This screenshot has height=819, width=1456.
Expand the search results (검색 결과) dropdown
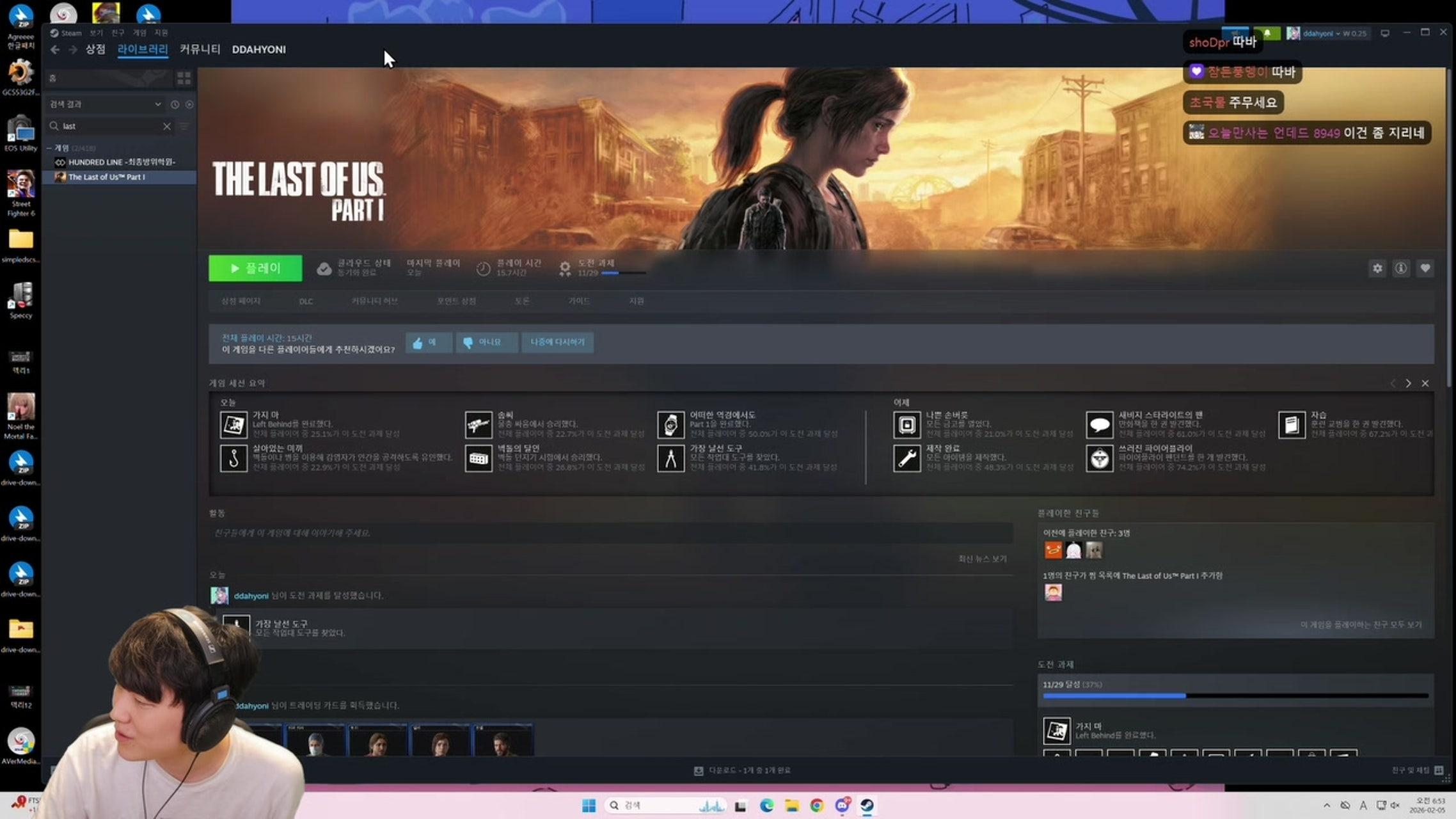[157, 104]
